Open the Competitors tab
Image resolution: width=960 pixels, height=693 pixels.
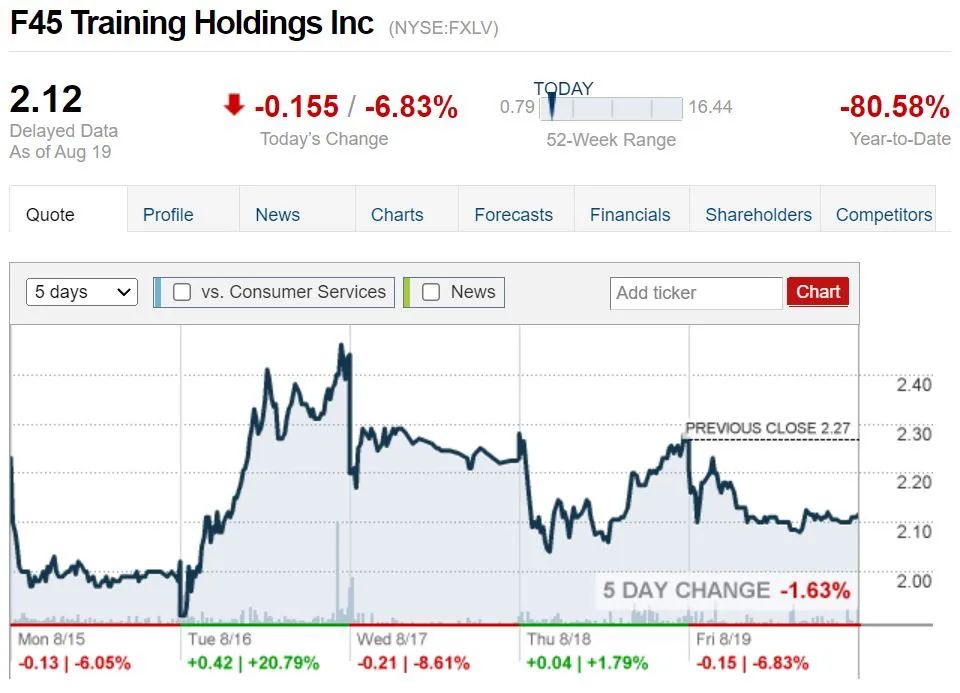click(883, 215)
